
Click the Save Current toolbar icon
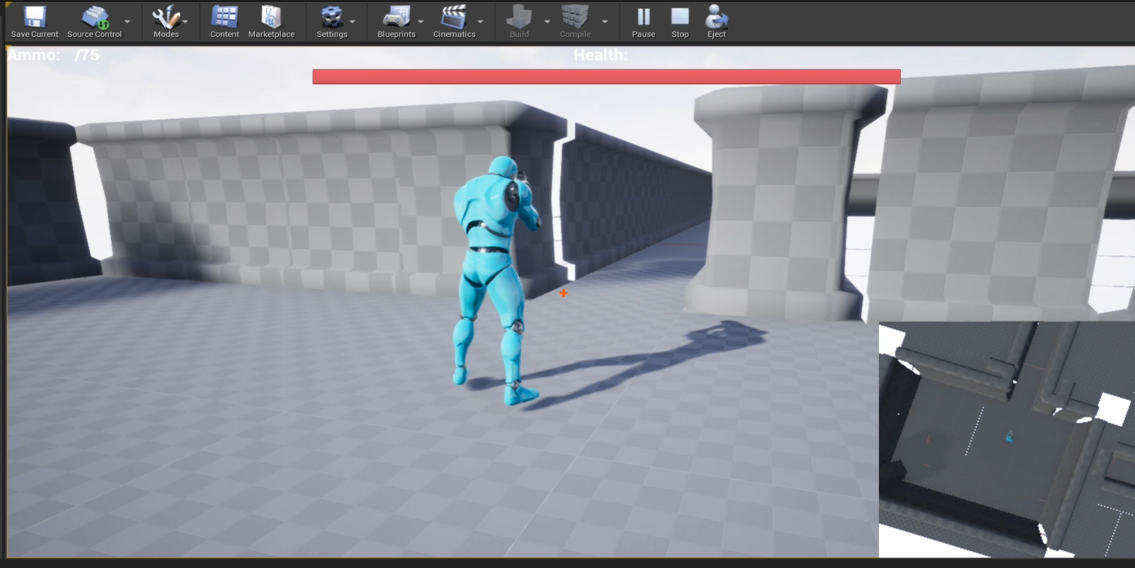35,22
